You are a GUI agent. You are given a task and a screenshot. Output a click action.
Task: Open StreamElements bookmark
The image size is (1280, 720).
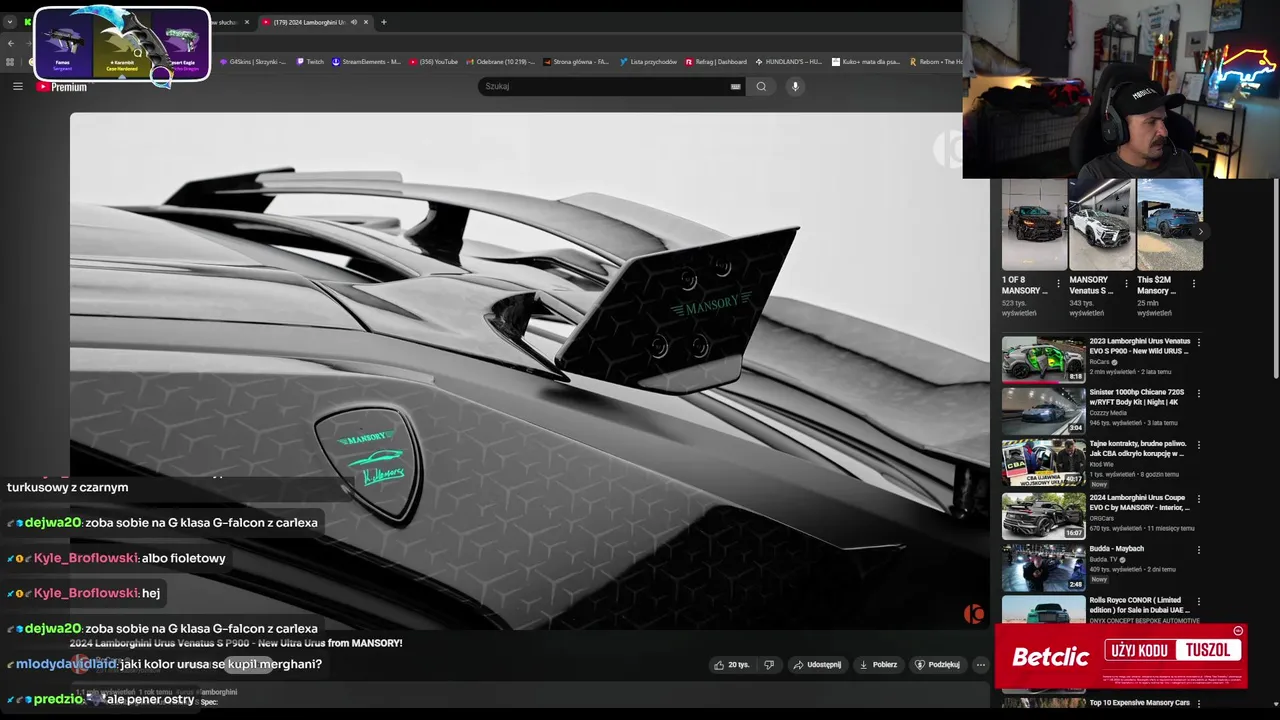(x=366, y=62)
